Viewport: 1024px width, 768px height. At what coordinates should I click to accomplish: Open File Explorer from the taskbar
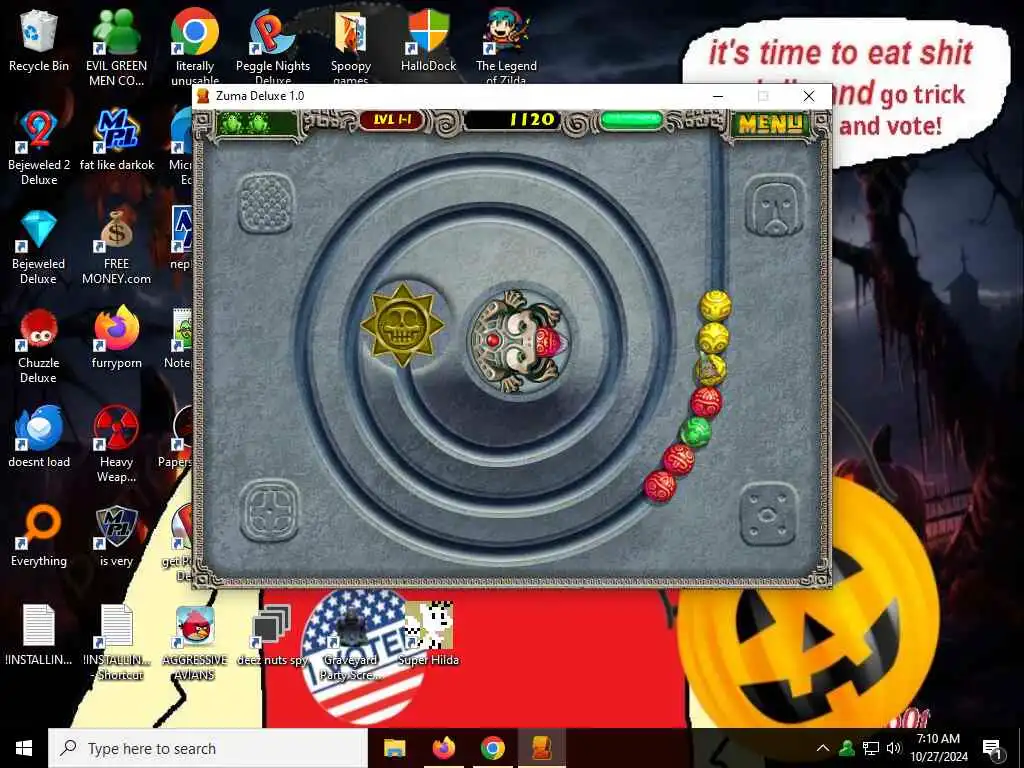click(394, 748)
